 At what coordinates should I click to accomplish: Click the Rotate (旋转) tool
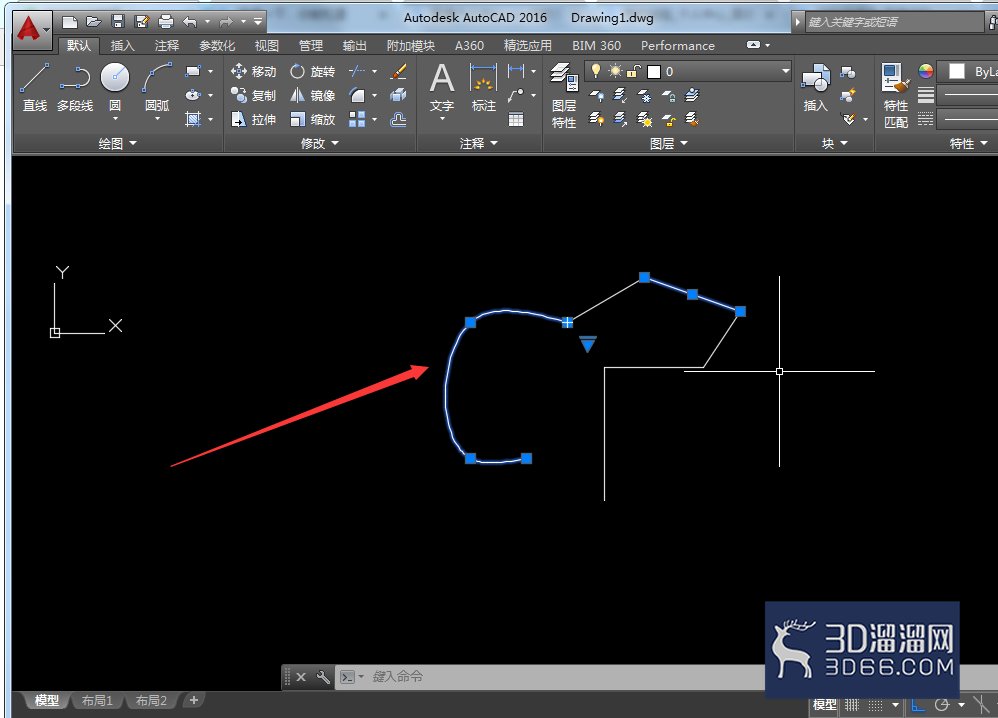(x=313, y=71)
